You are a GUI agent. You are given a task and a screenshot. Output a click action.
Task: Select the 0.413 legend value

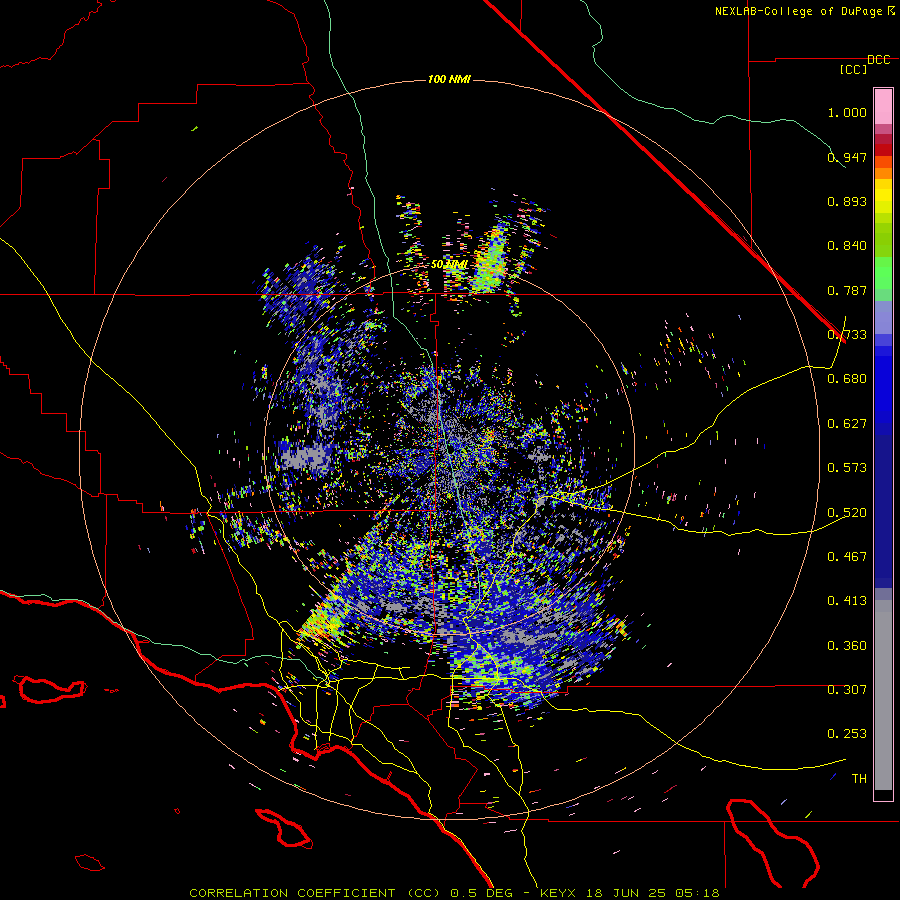tap(847, 601)
